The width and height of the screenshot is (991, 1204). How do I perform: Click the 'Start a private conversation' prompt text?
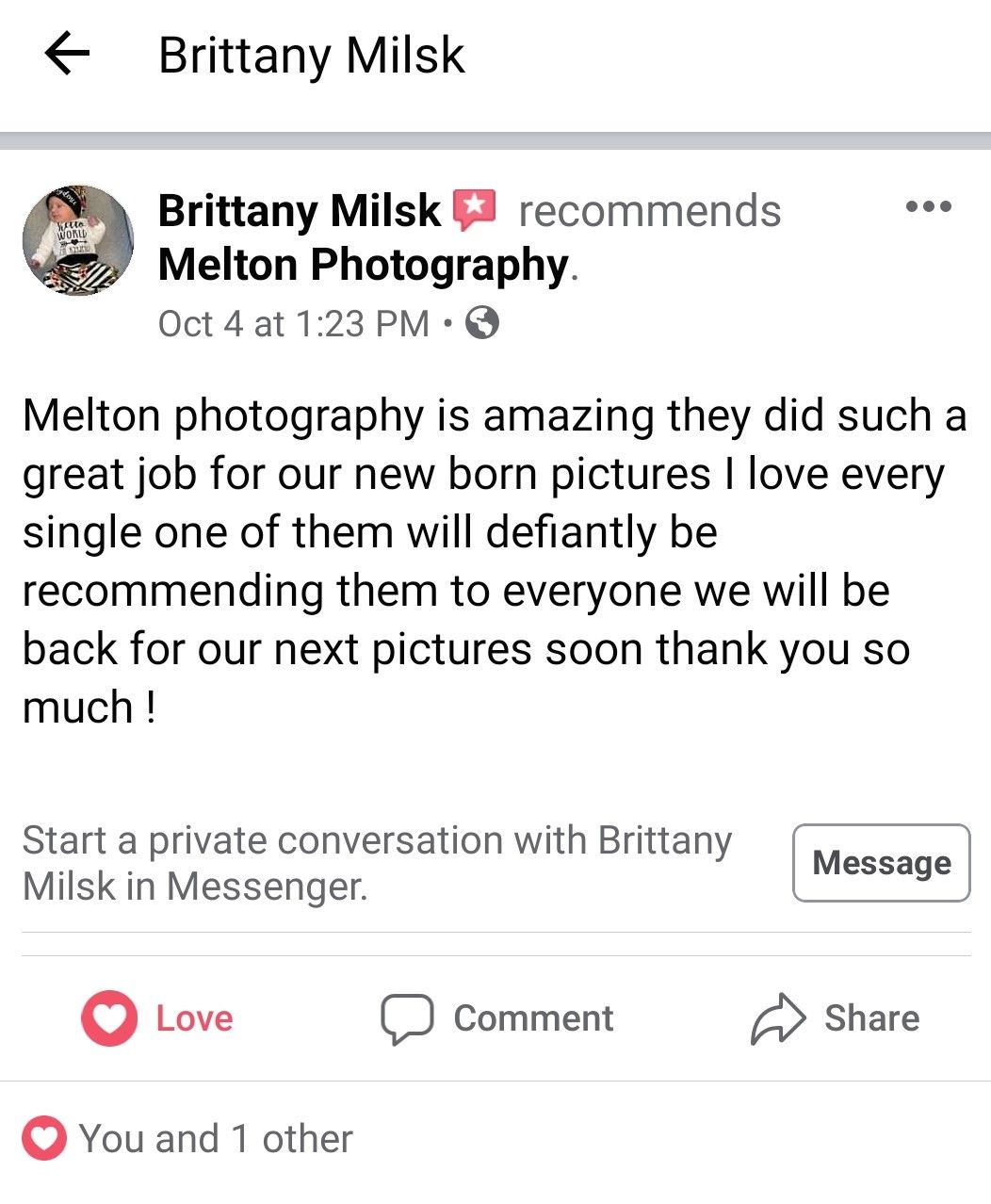click(x=377, y=862)
